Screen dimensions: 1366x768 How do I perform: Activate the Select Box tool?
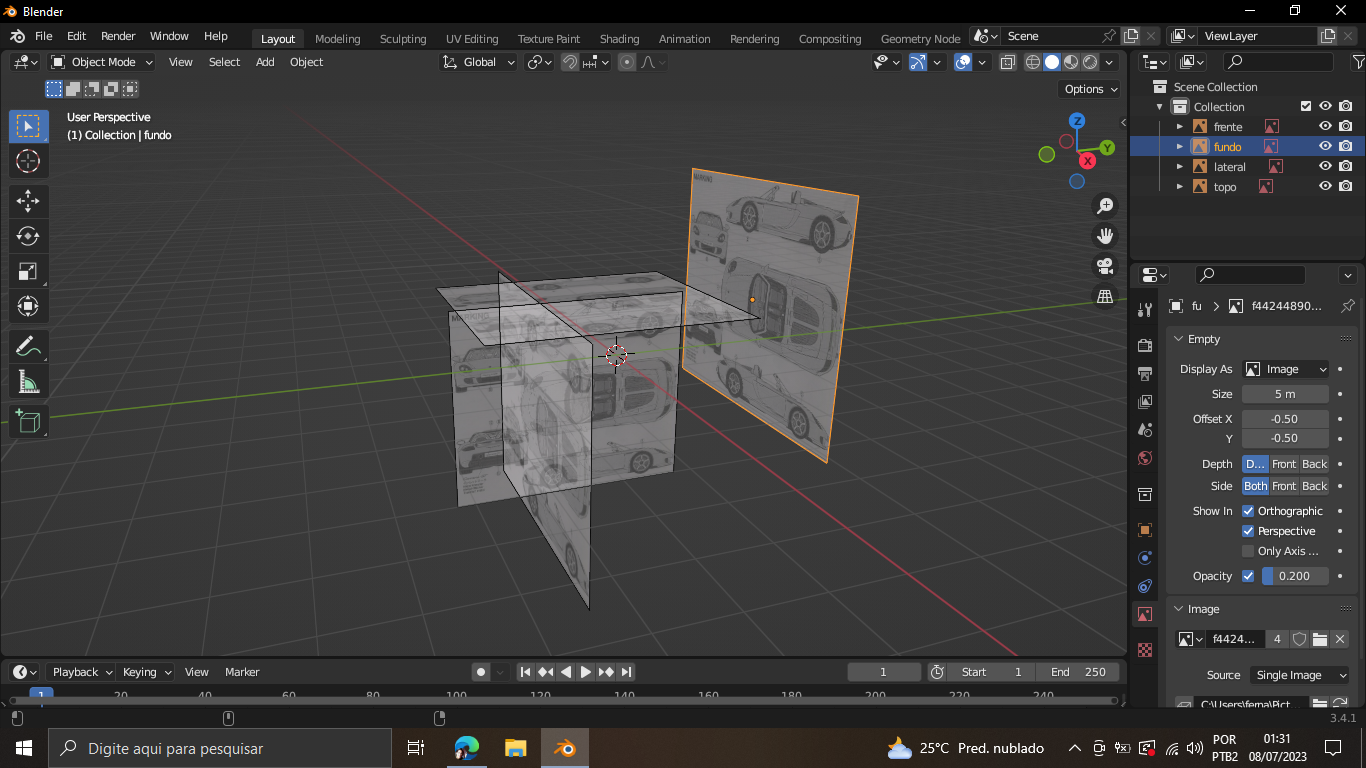[28, 126]
